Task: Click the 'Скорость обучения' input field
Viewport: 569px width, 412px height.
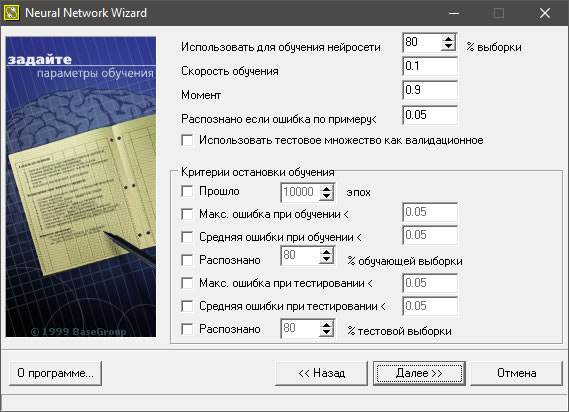Action: point(430,66)
